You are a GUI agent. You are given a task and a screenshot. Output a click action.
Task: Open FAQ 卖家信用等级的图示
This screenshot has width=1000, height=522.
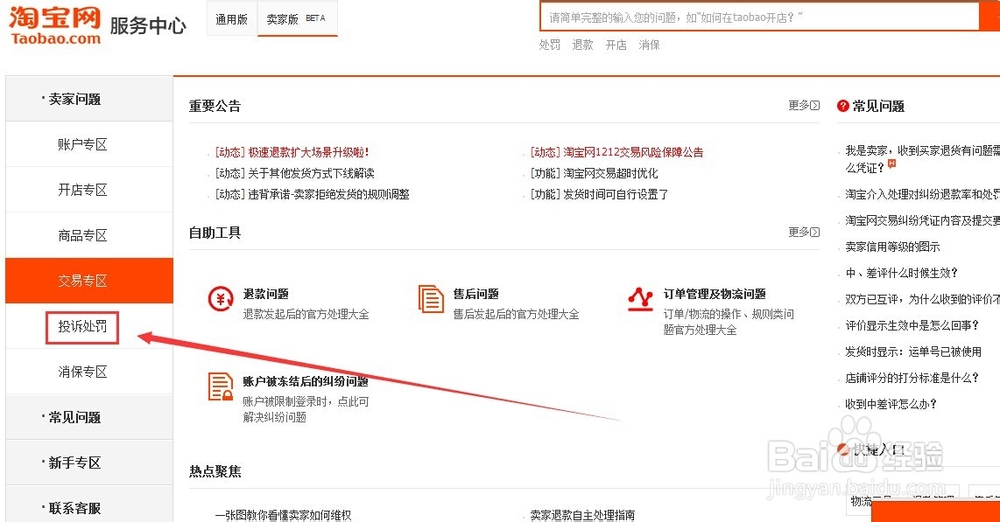892,247
